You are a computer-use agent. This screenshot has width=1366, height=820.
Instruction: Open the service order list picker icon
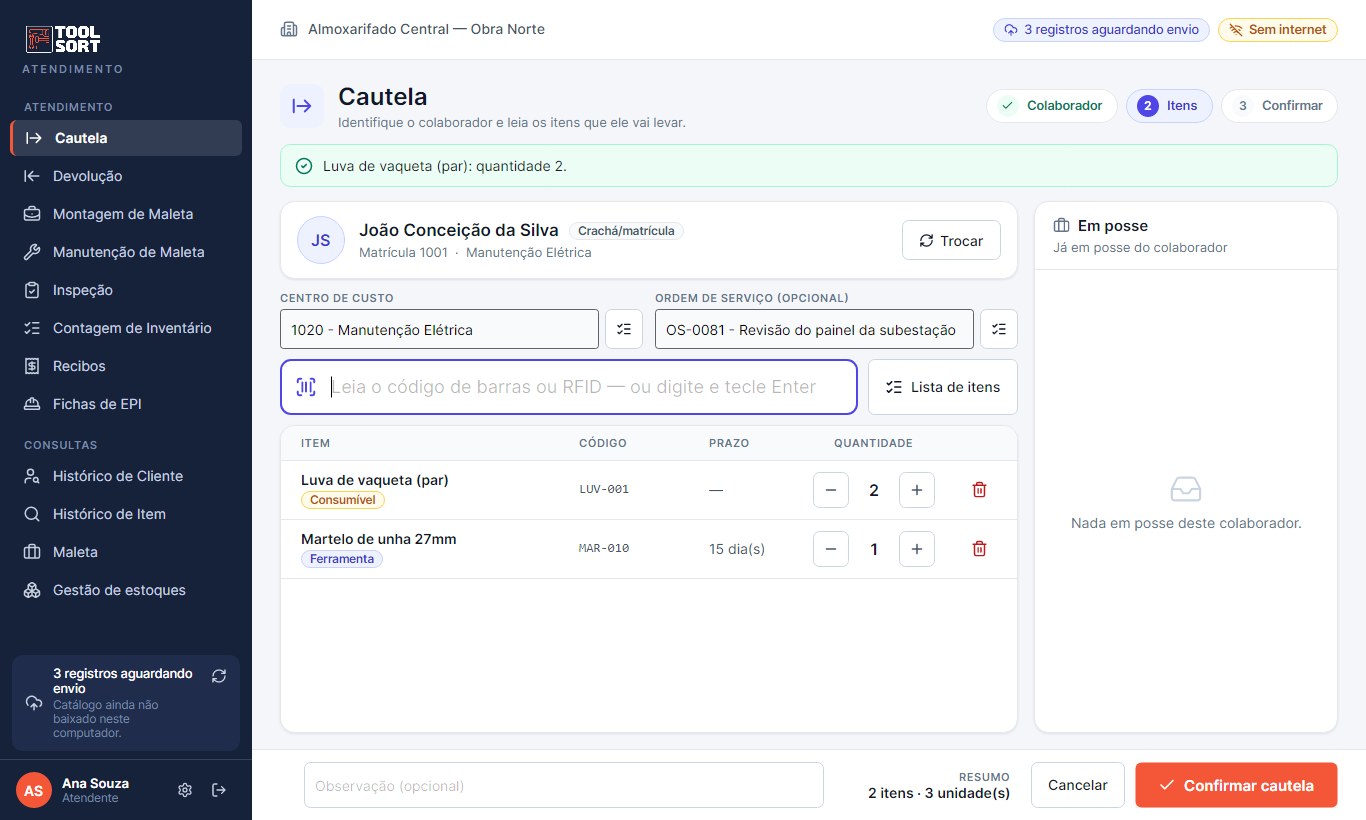click(999, 329)
